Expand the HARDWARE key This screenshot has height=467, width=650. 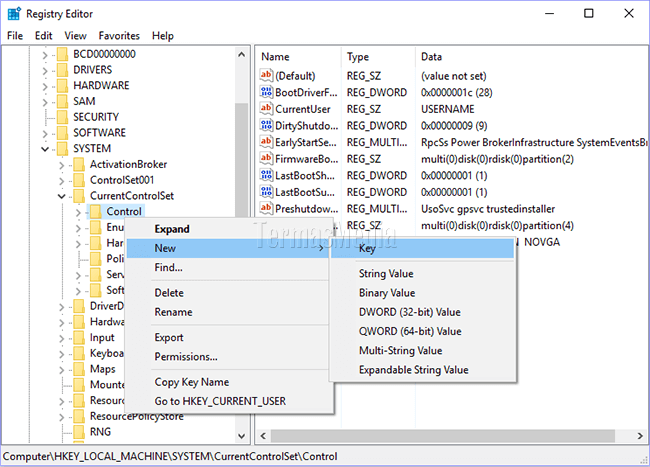tap(45, 86)
